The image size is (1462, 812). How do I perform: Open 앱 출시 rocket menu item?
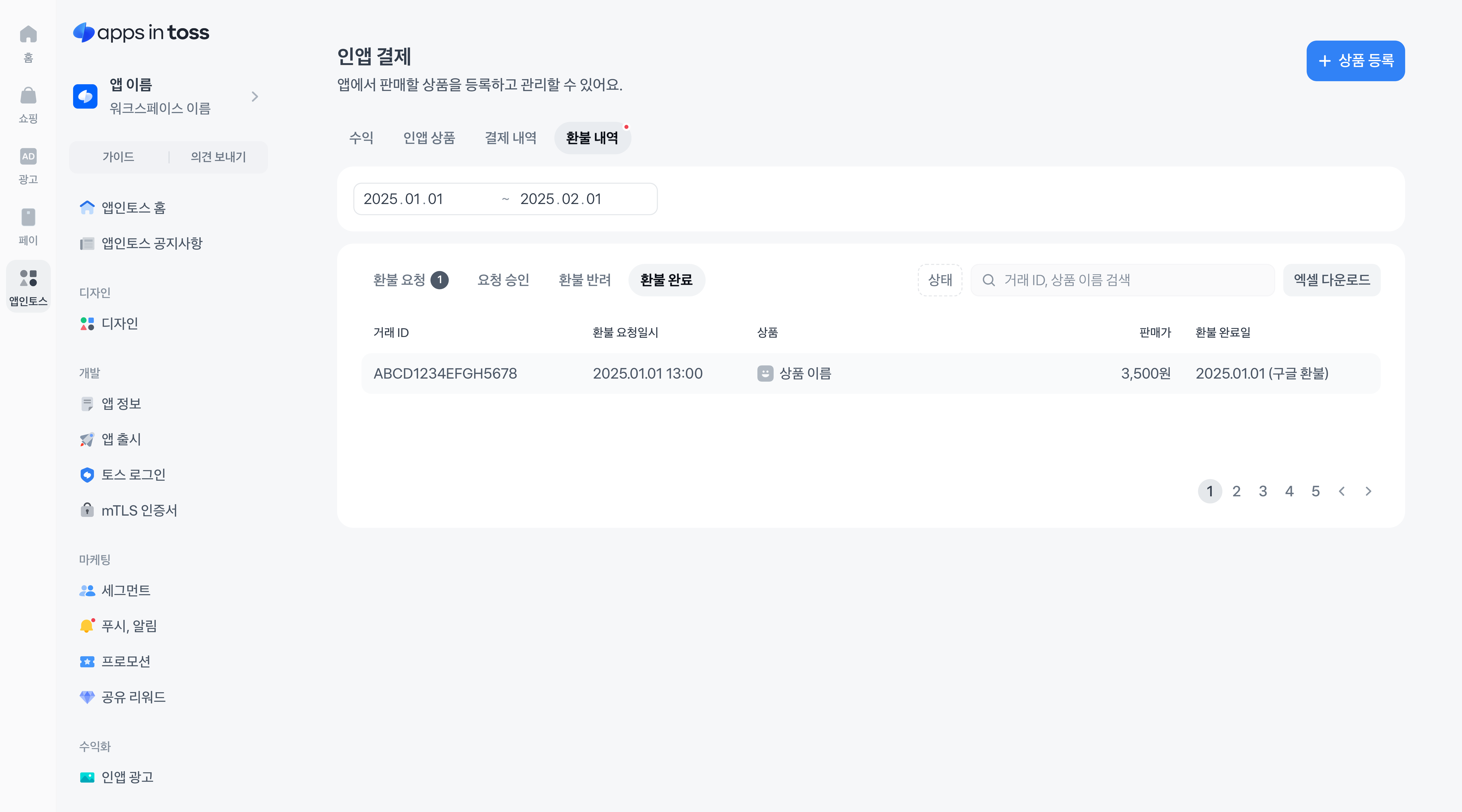tap(120, 439)
